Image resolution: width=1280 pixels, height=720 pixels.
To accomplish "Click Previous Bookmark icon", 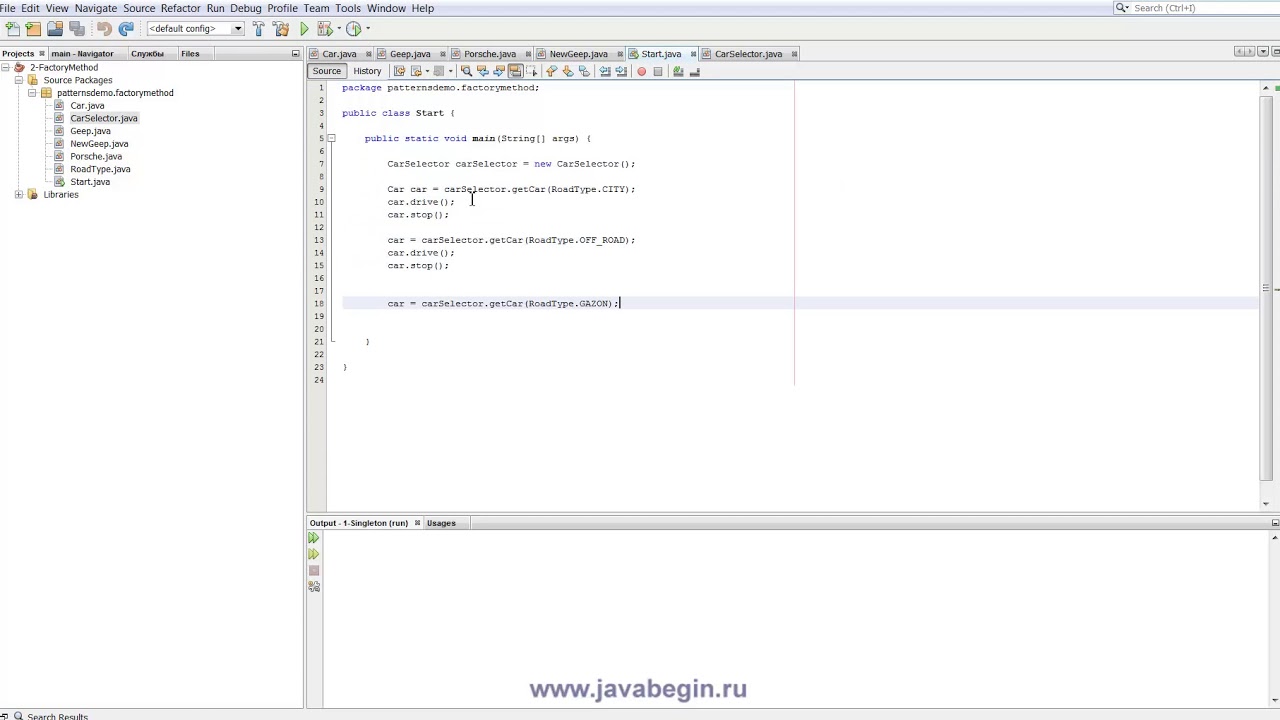I will (x=551, y=71).
